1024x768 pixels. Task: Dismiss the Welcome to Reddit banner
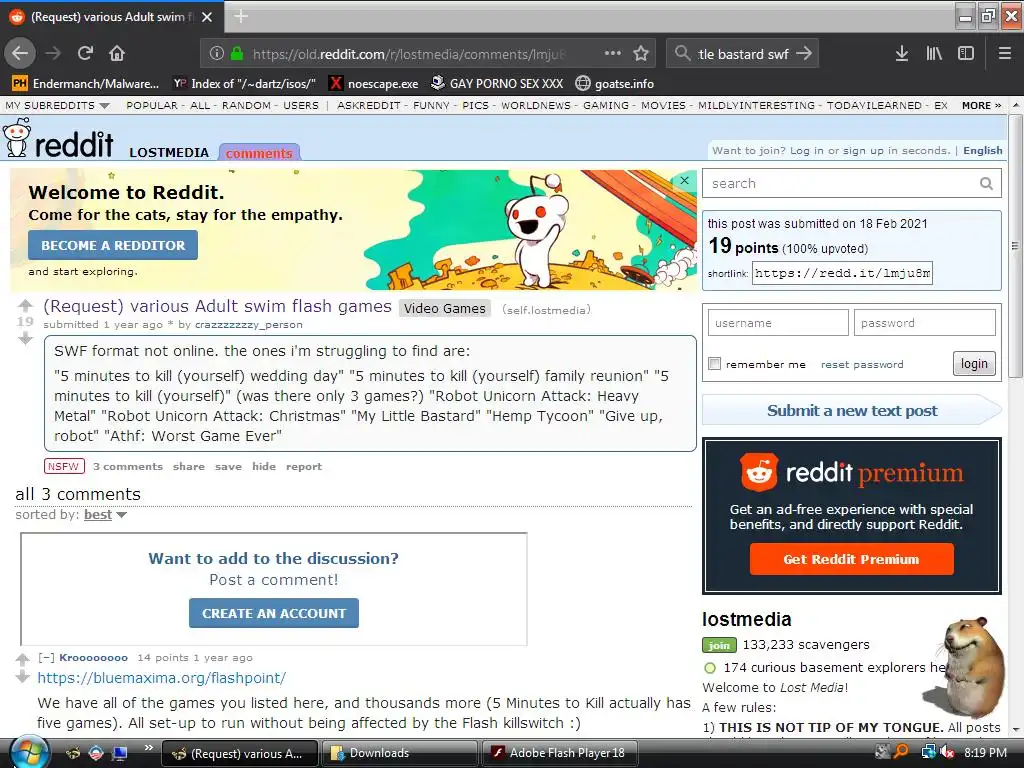click(684, 180)
